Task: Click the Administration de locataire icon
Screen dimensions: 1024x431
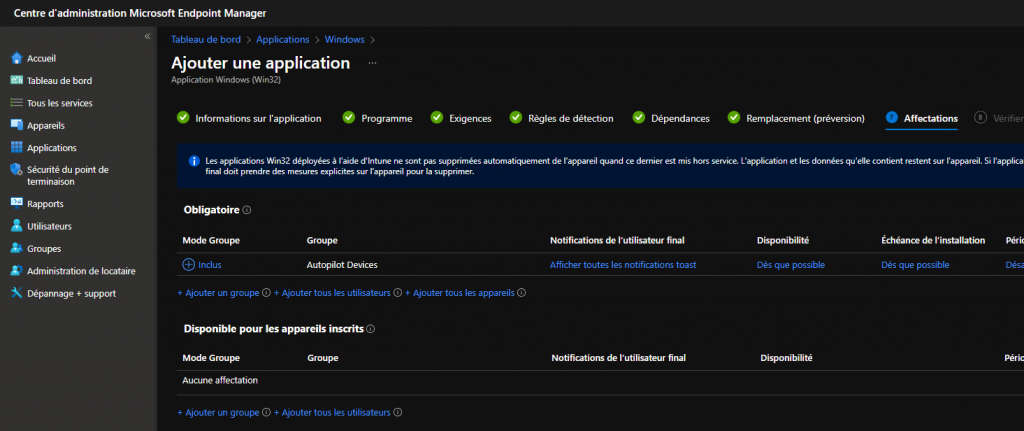Action: (x=17, y=270)
